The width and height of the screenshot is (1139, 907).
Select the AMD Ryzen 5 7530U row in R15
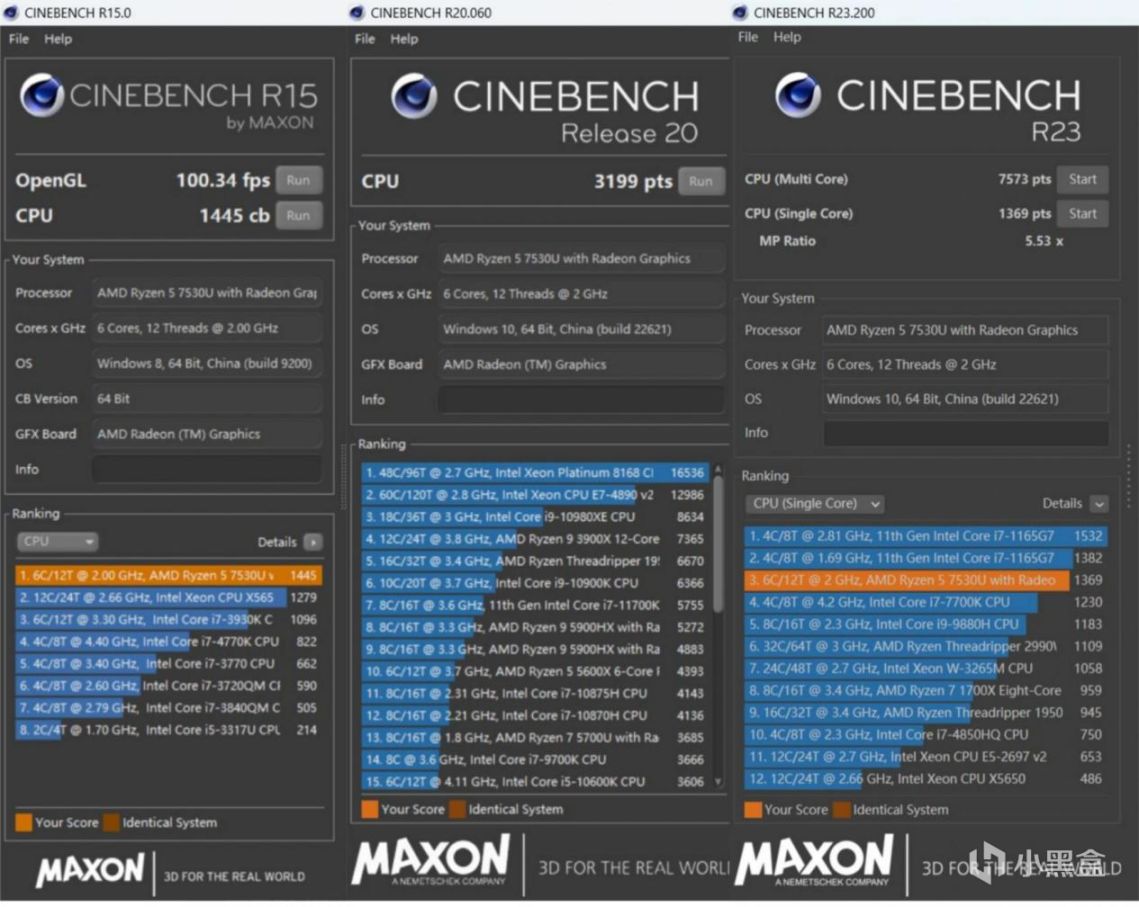pyautogui.click(x=168, y=575)
